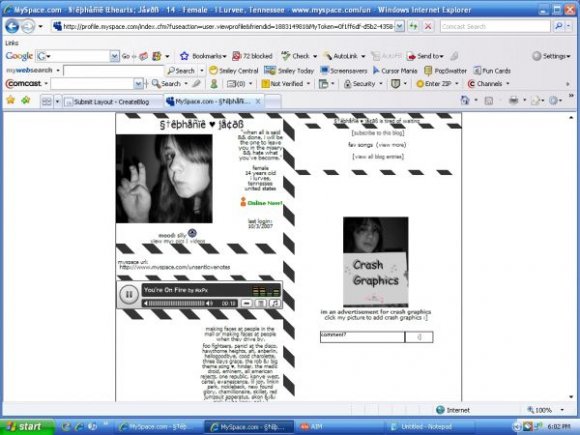Screen dimensions: 580x435
Task: Open view more link beside fav songs
Action: pos(391,145)
